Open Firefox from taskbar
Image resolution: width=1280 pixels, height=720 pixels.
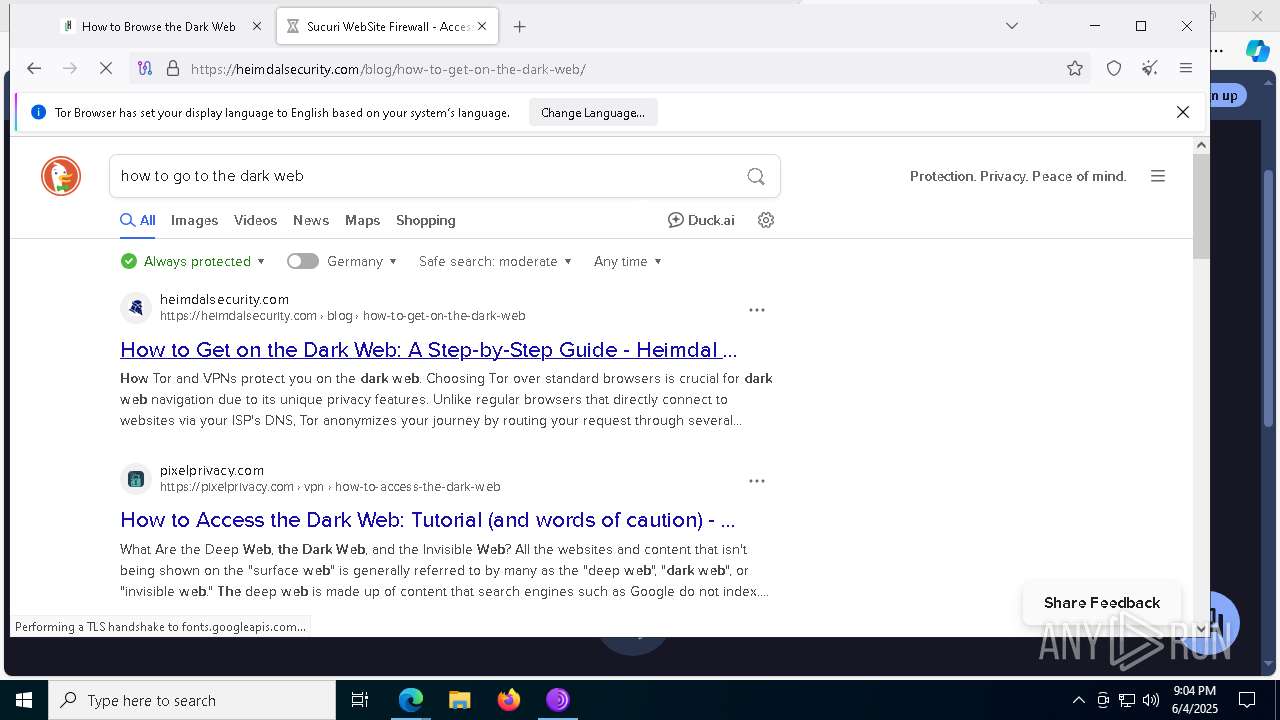[x=509, y=700]
